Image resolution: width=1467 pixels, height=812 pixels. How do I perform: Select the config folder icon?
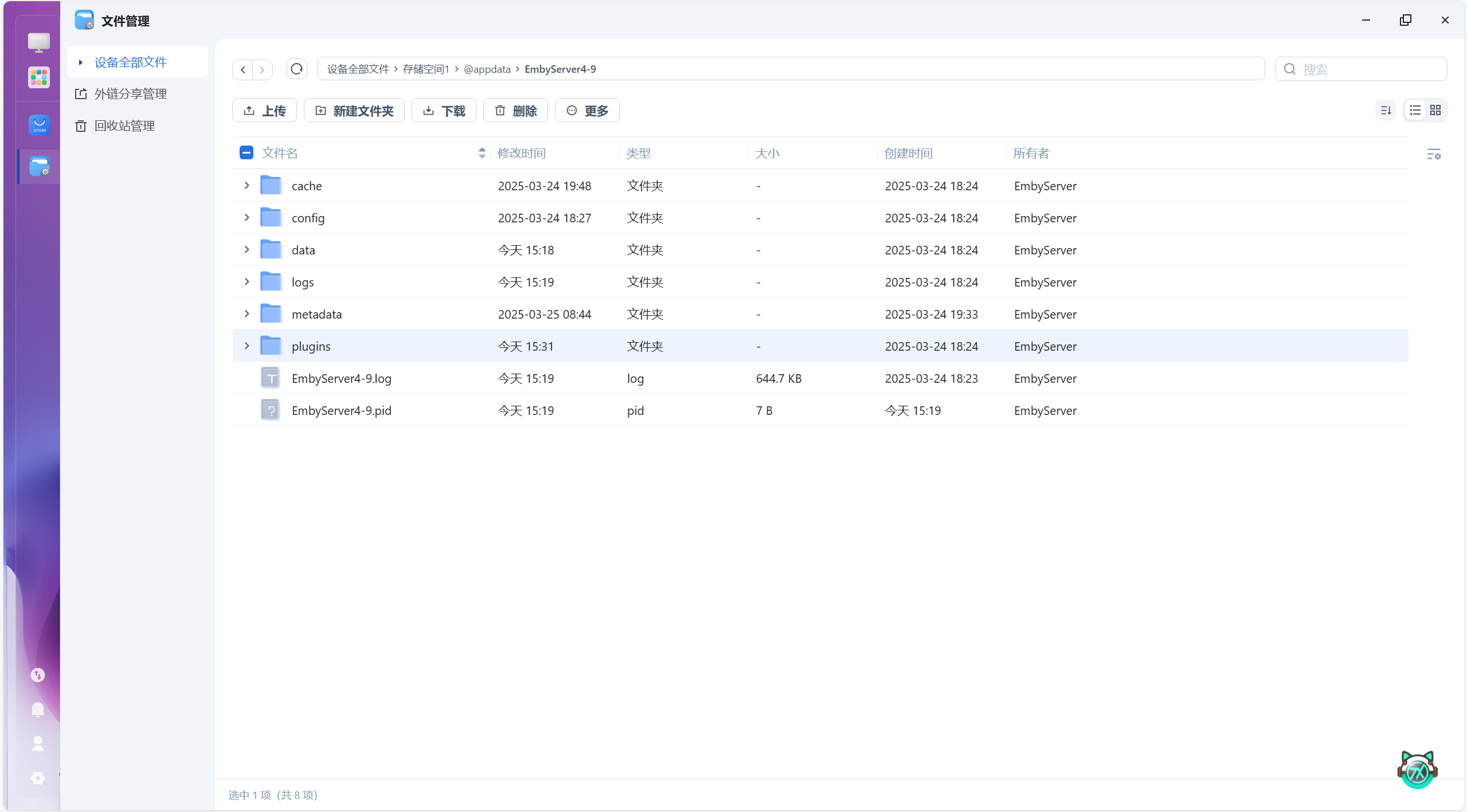[271, 217]
